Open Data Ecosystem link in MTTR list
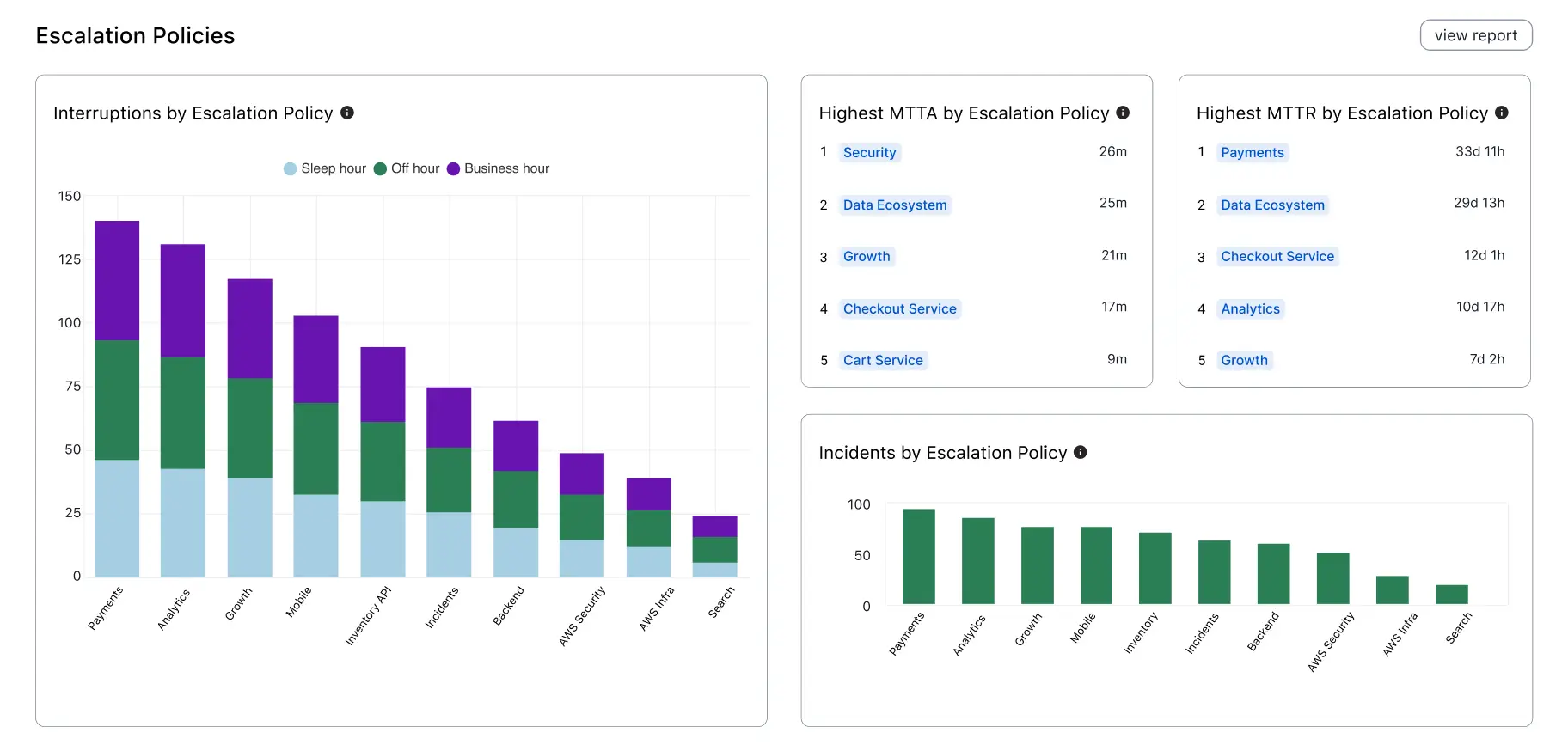The height and width of the screenshot is (751, 1568). (x=1272, y=205)
